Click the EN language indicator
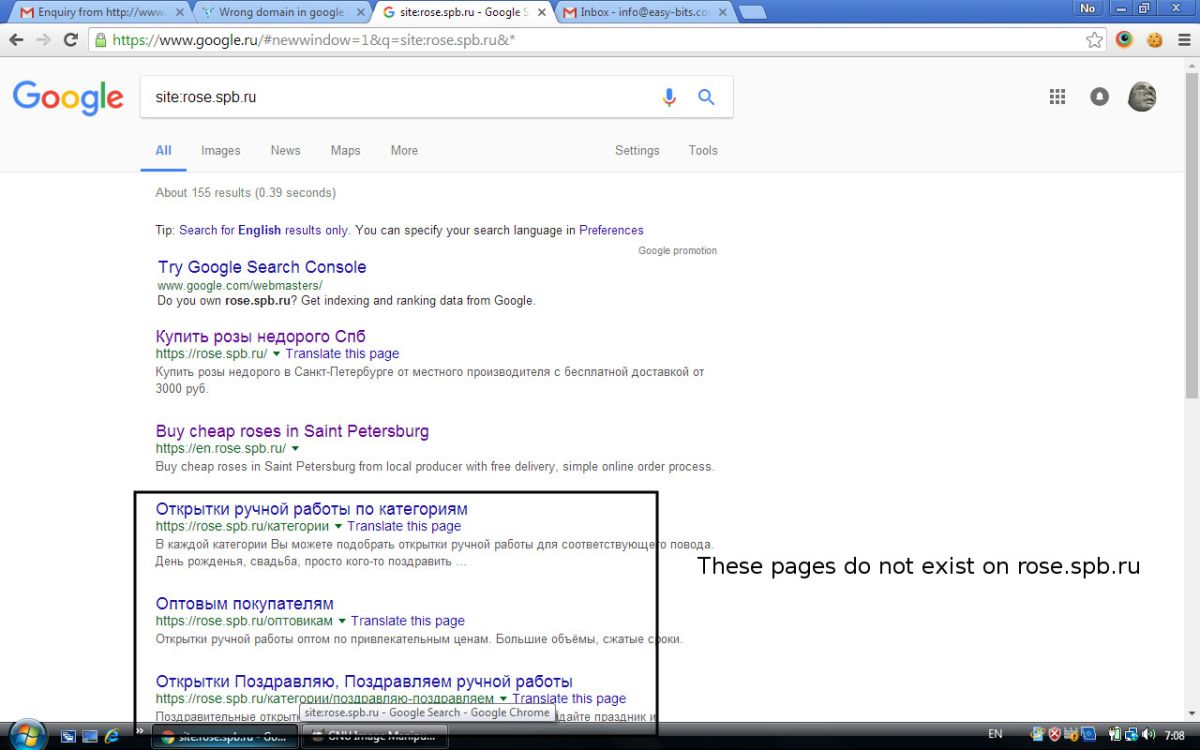Viewport: 1200px width, 750px height. 995,735
